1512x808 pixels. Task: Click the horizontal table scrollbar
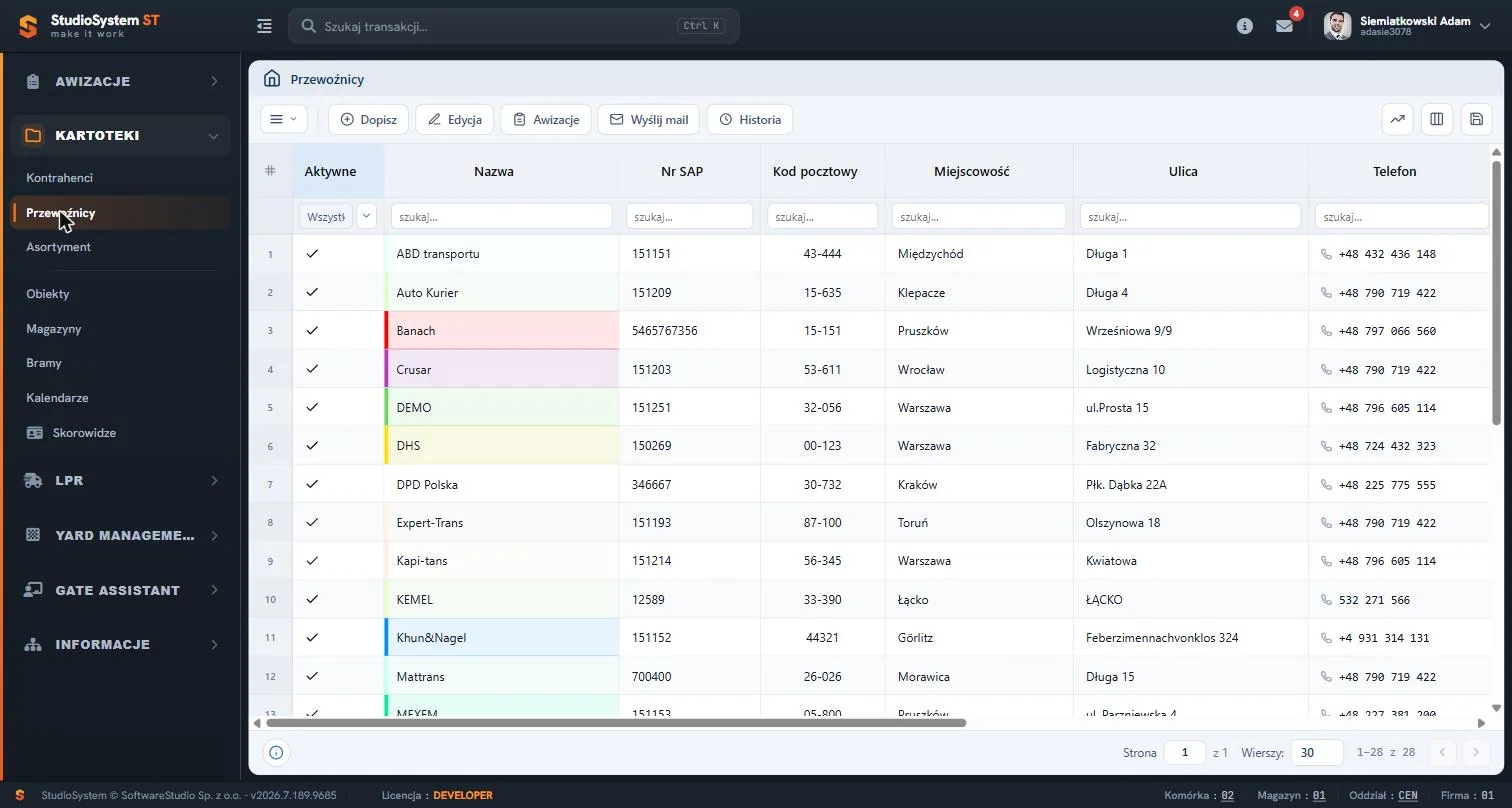tap(616, 722)
